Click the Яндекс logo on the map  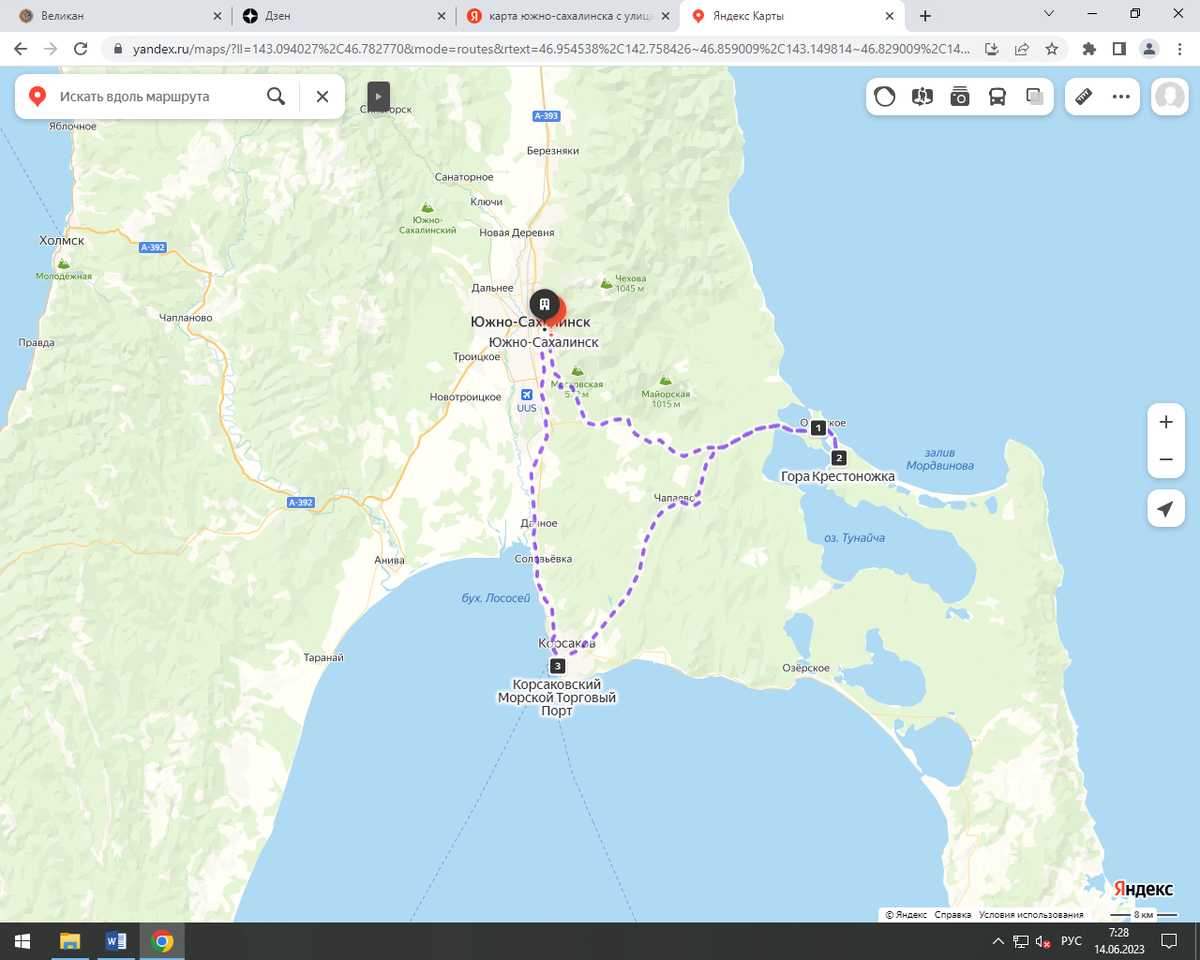point(1143,890)
